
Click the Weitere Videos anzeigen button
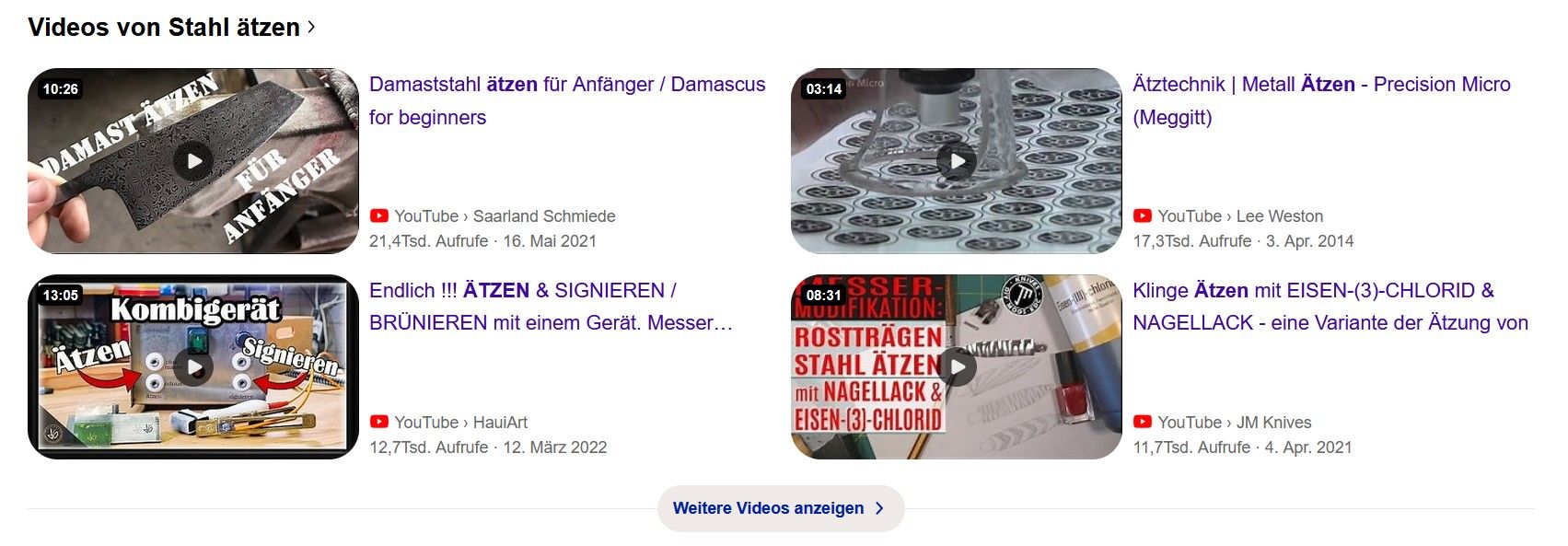coord(781,508)
